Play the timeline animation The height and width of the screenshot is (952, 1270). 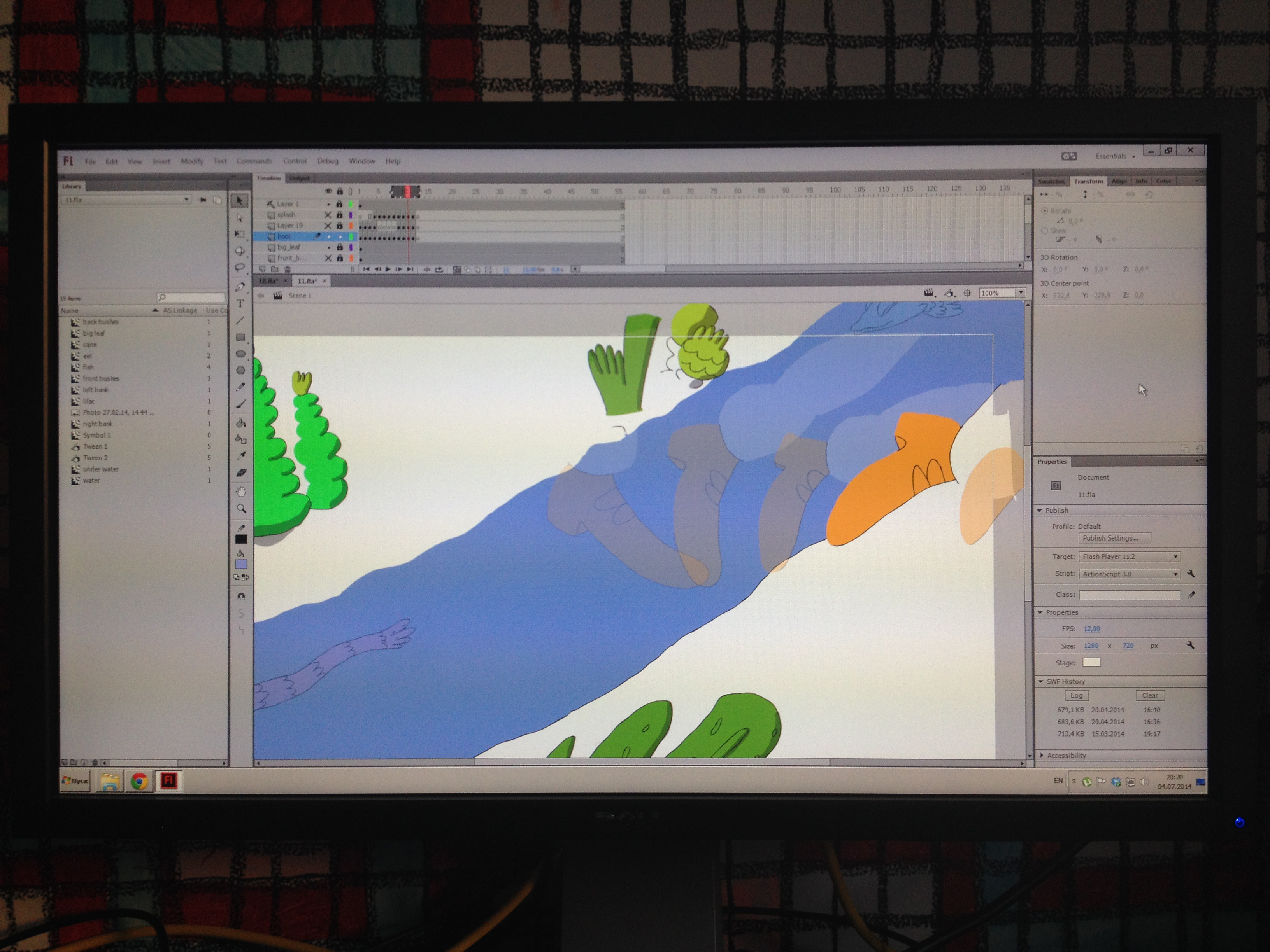pyautogui.click(x=388, y=269)
